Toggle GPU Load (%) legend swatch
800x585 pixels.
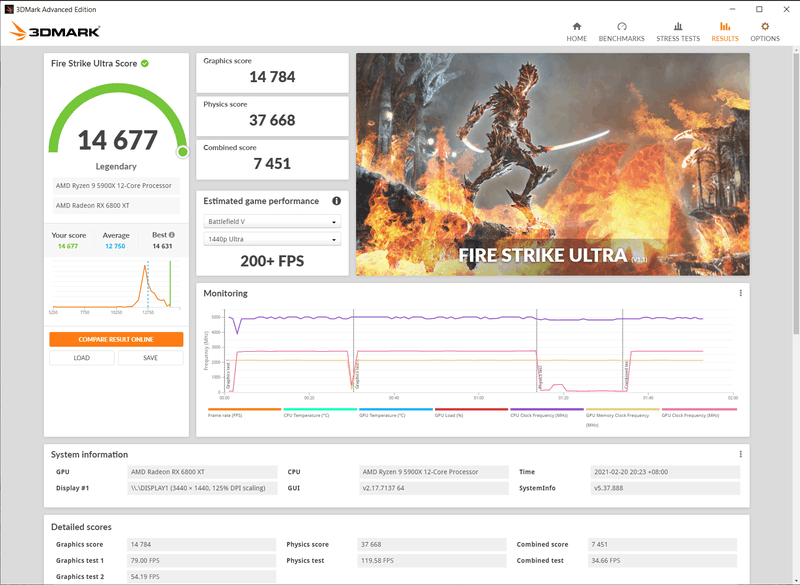[x=471, y=409]
